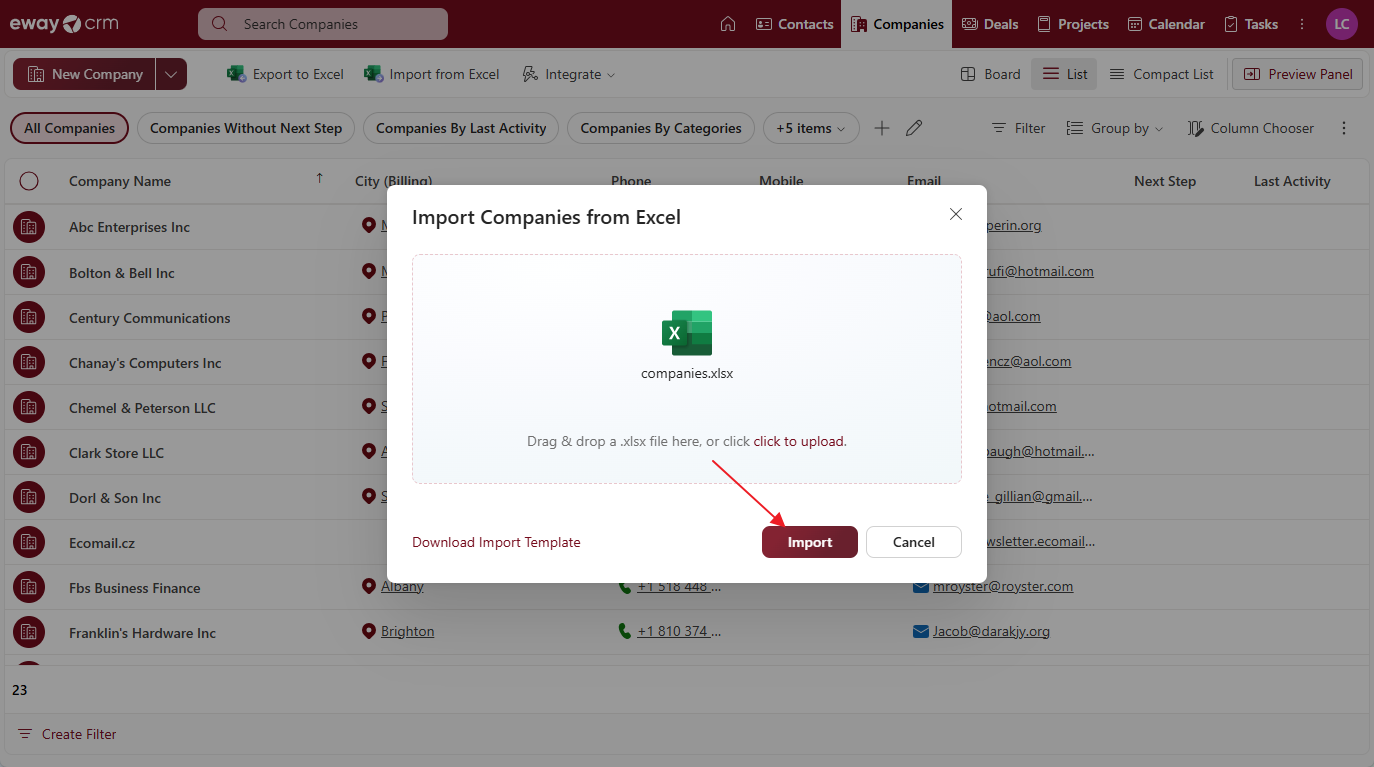The image size is (1374, 767).
Task: Click company icon for Dorl & Son Inc
Action: [29, 498]
